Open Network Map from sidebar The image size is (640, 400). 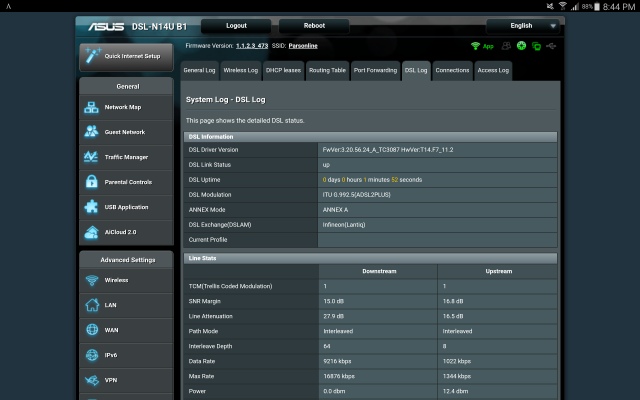[x=124, y=107]
